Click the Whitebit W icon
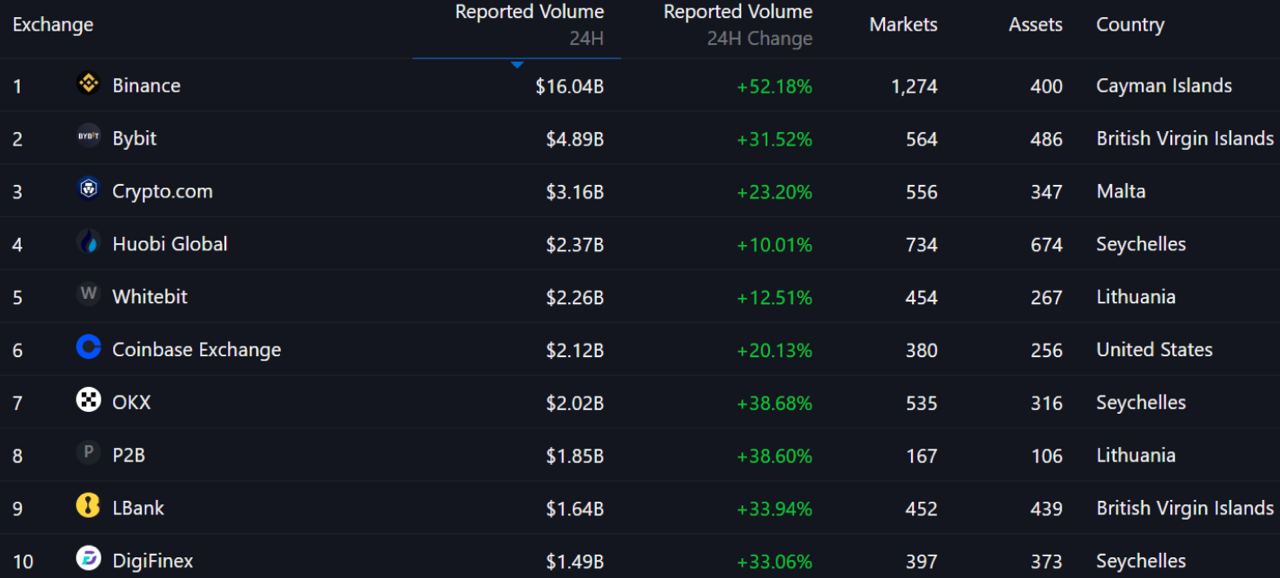 [88, 295]
